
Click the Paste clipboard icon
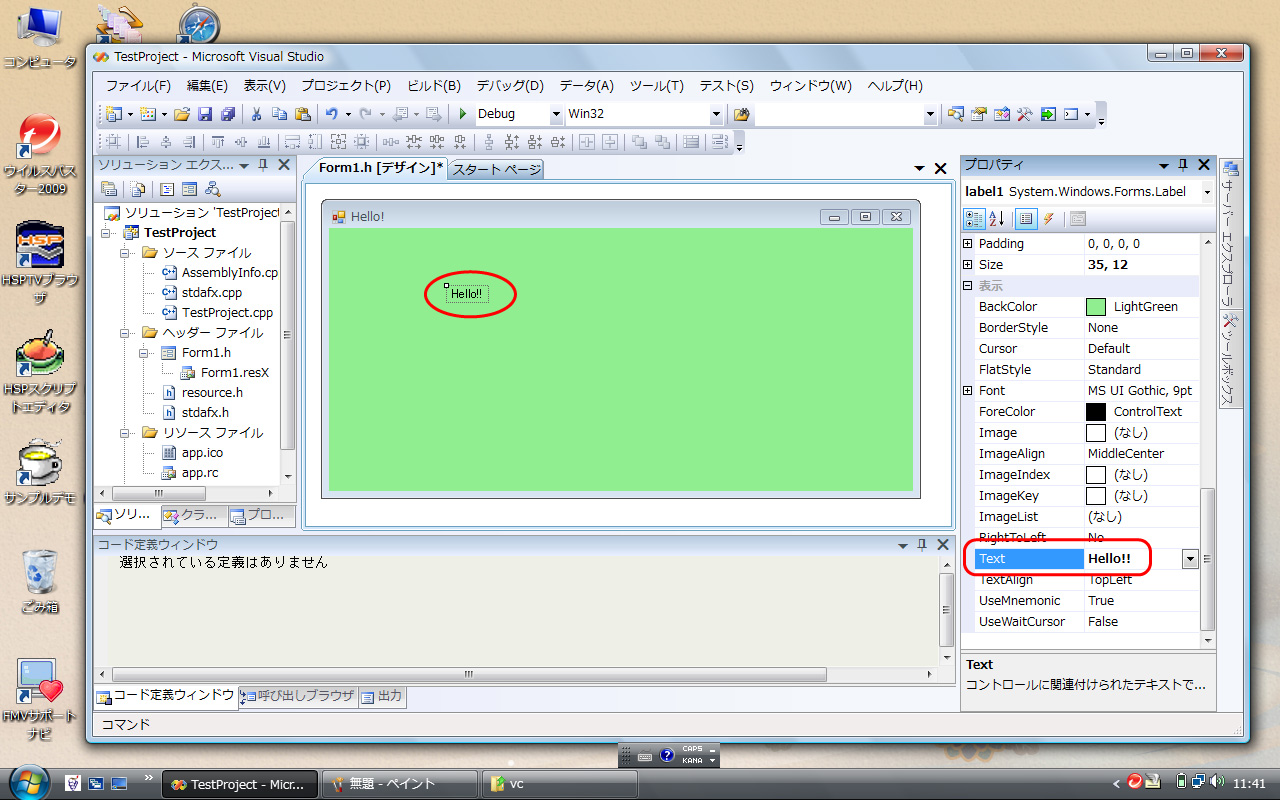click(x=302, y=114)
